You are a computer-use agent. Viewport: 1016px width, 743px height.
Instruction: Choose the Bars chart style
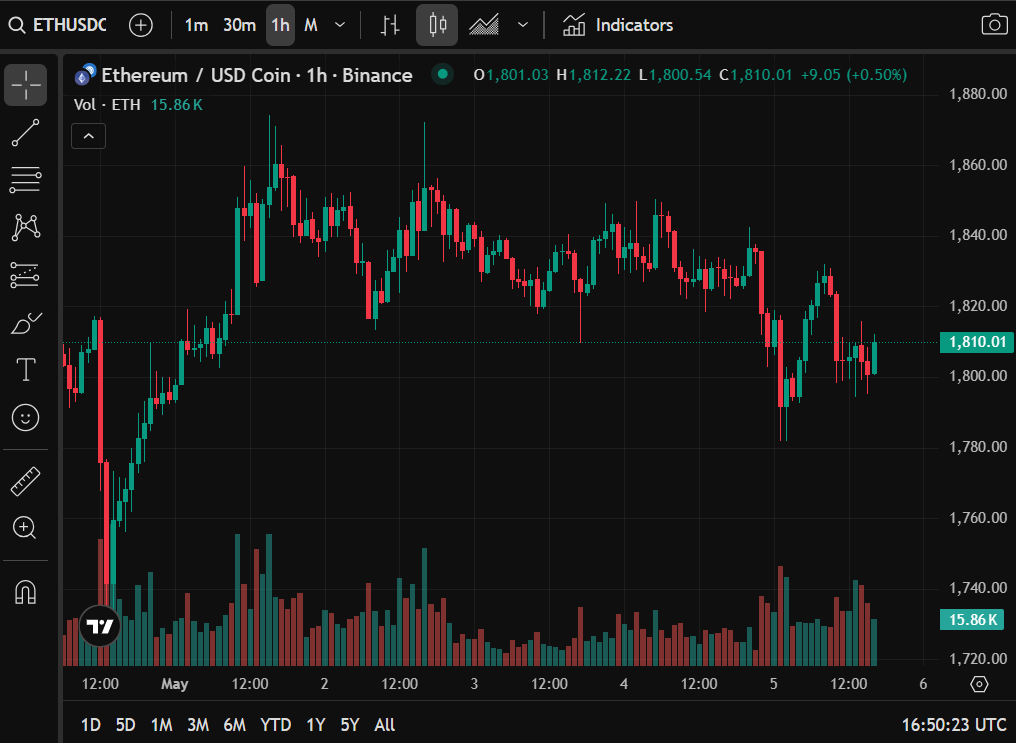390,25
